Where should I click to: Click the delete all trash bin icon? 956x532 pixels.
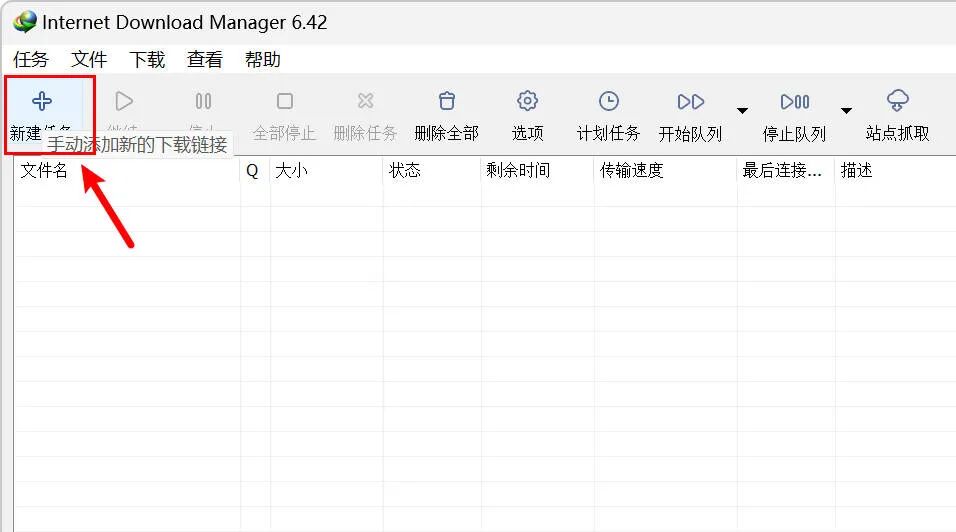coord(447,101)
